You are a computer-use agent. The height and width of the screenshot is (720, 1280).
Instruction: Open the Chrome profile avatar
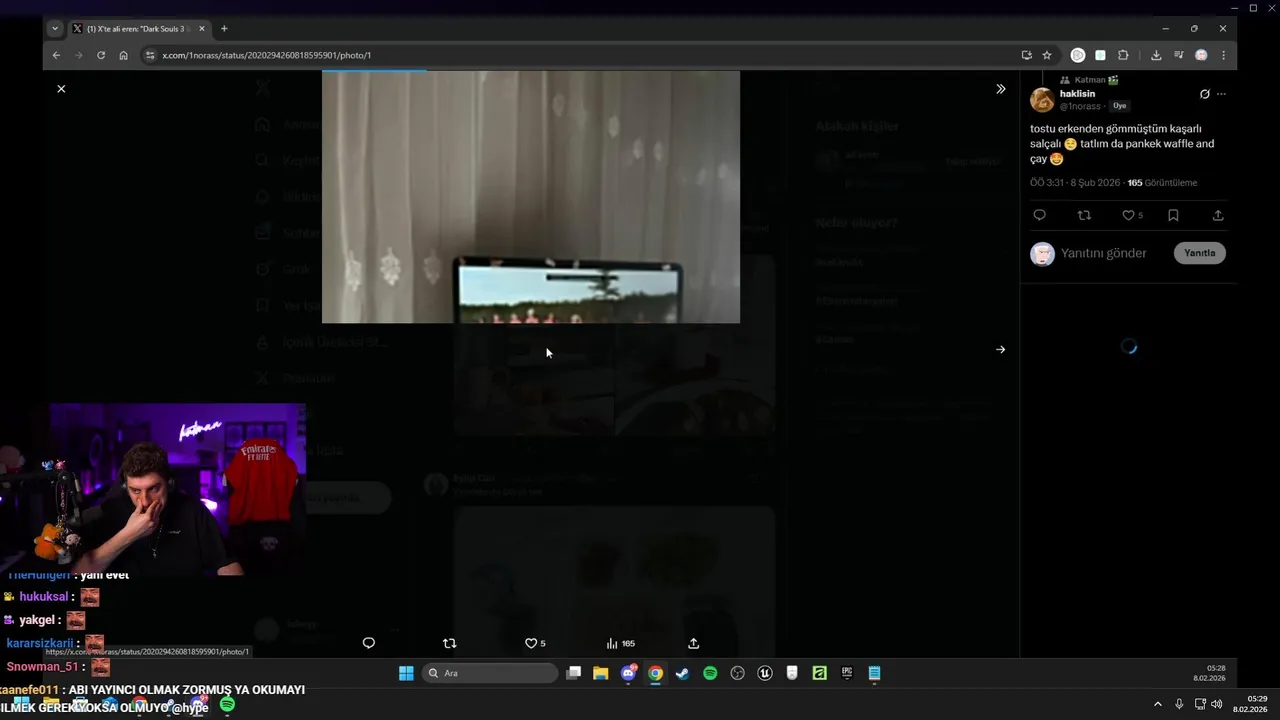click(1201, 55)
